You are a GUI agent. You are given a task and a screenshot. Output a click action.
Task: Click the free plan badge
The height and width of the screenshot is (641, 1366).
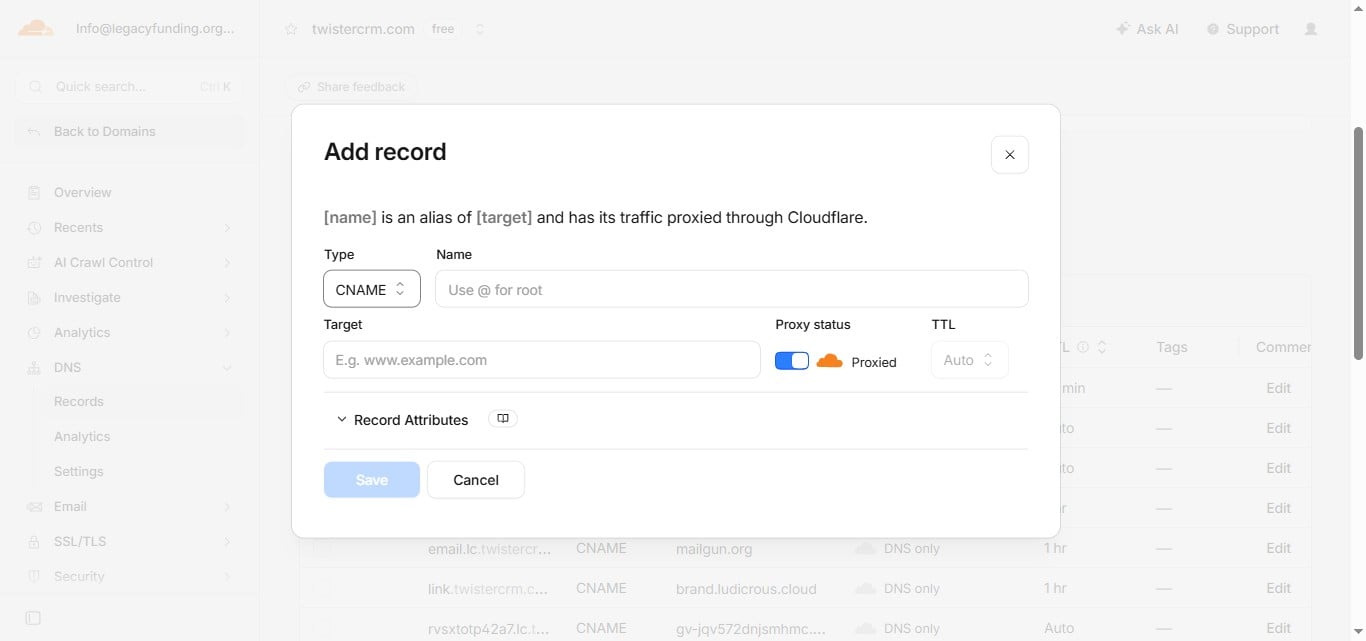click(x=443, y=29)
